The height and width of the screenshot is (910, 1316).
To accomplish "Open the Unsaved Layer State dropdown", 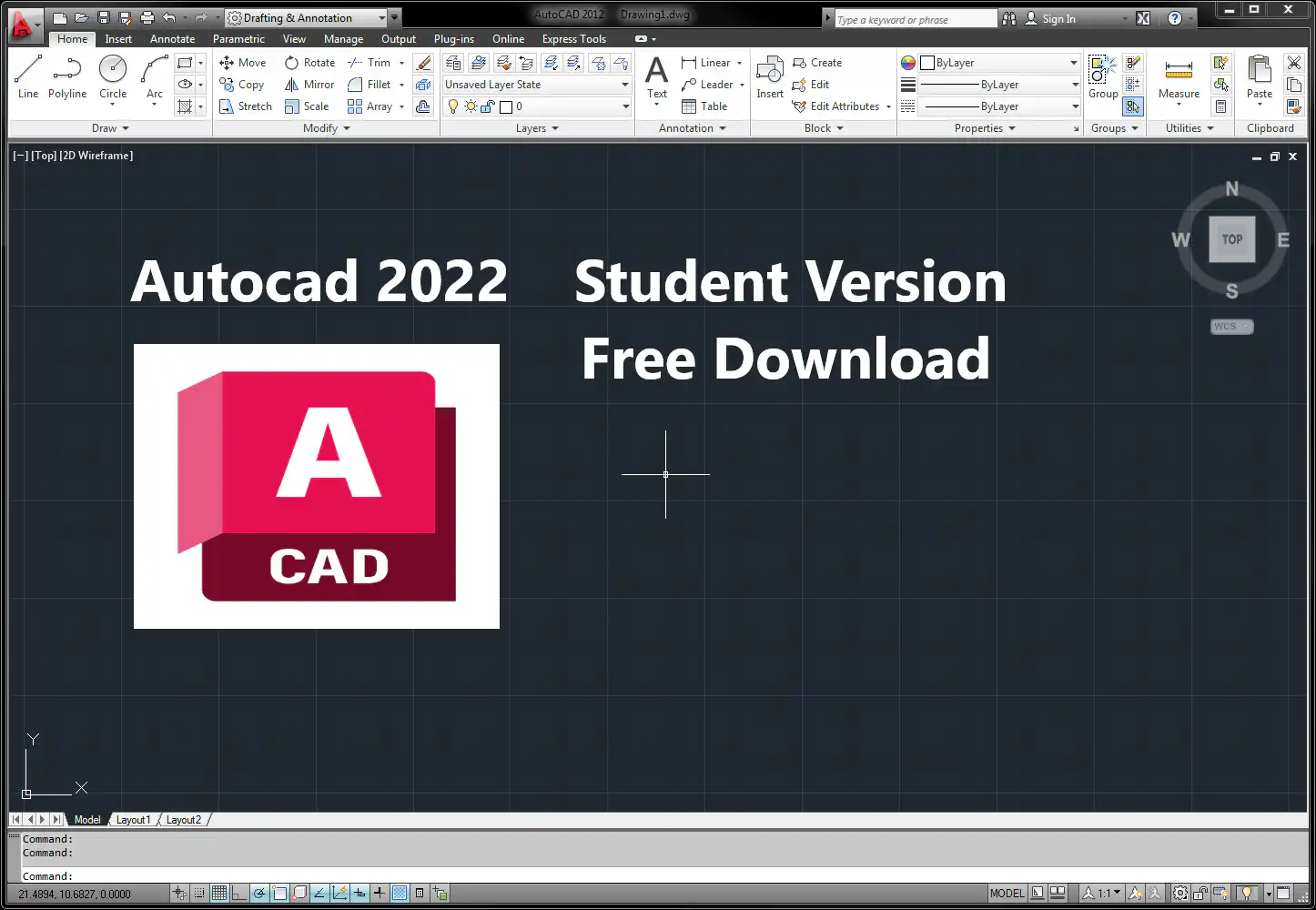I will click(x=537, y=85).
